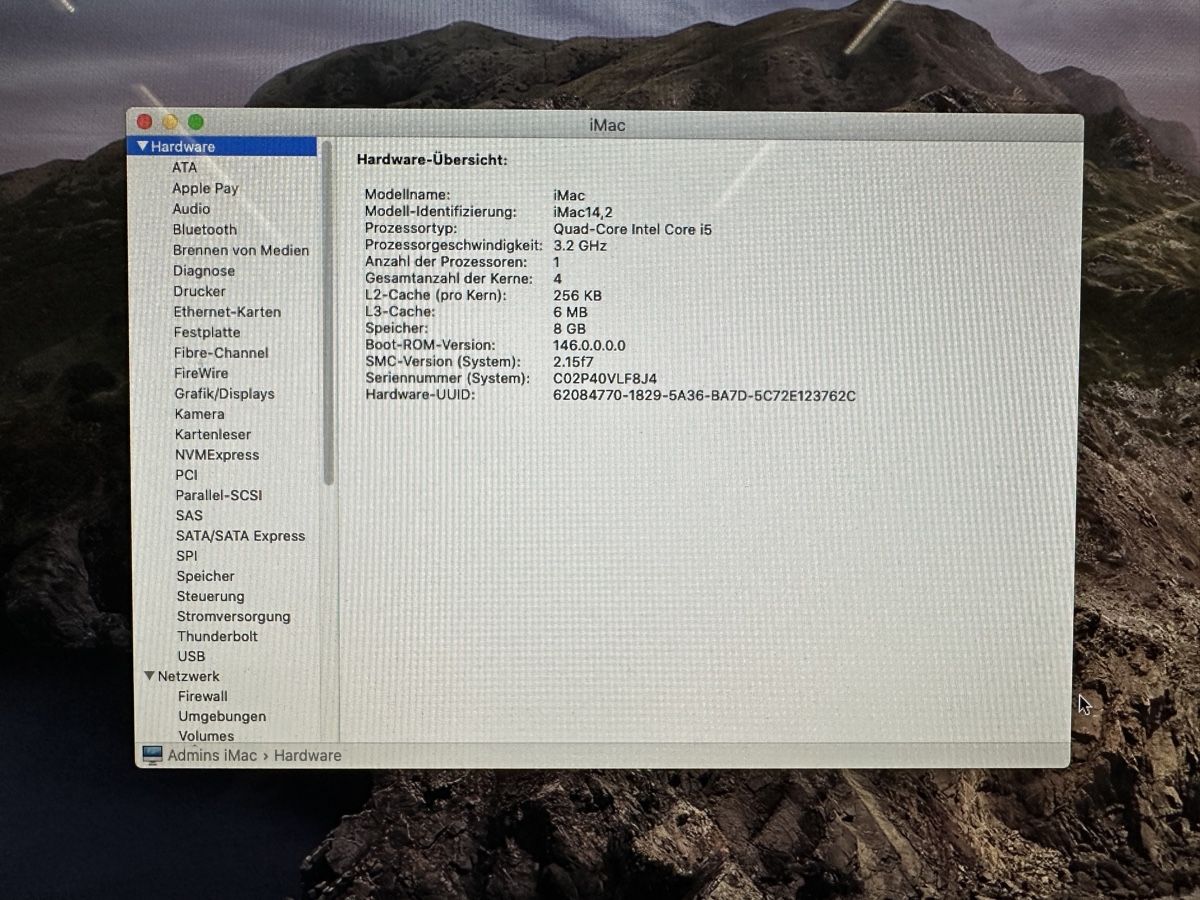Click the red close window button

tap(144, 122)
